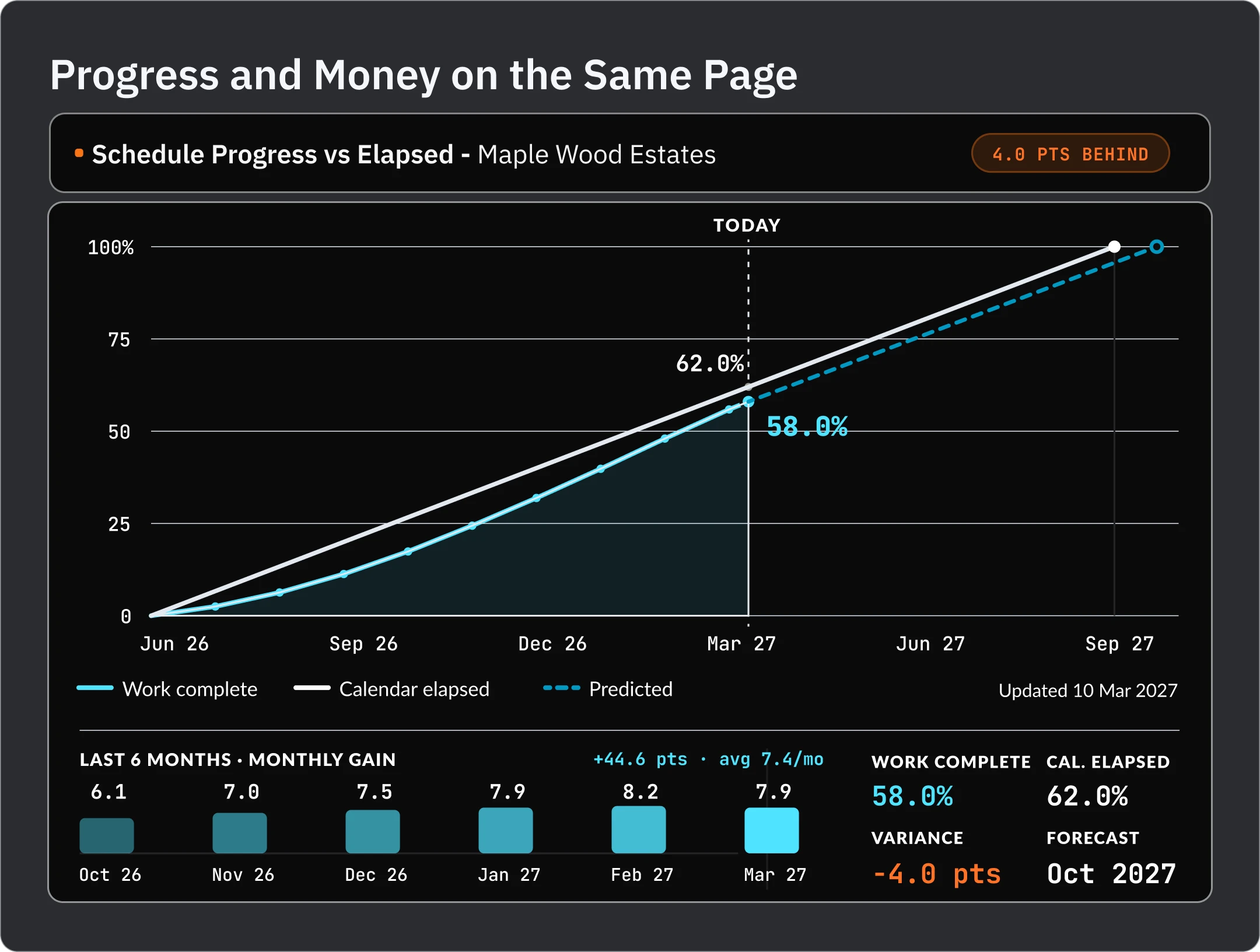Toggle the Work complete legend label
The width and height of the screenshot is (1260, 952).
[x=190, y=689]
